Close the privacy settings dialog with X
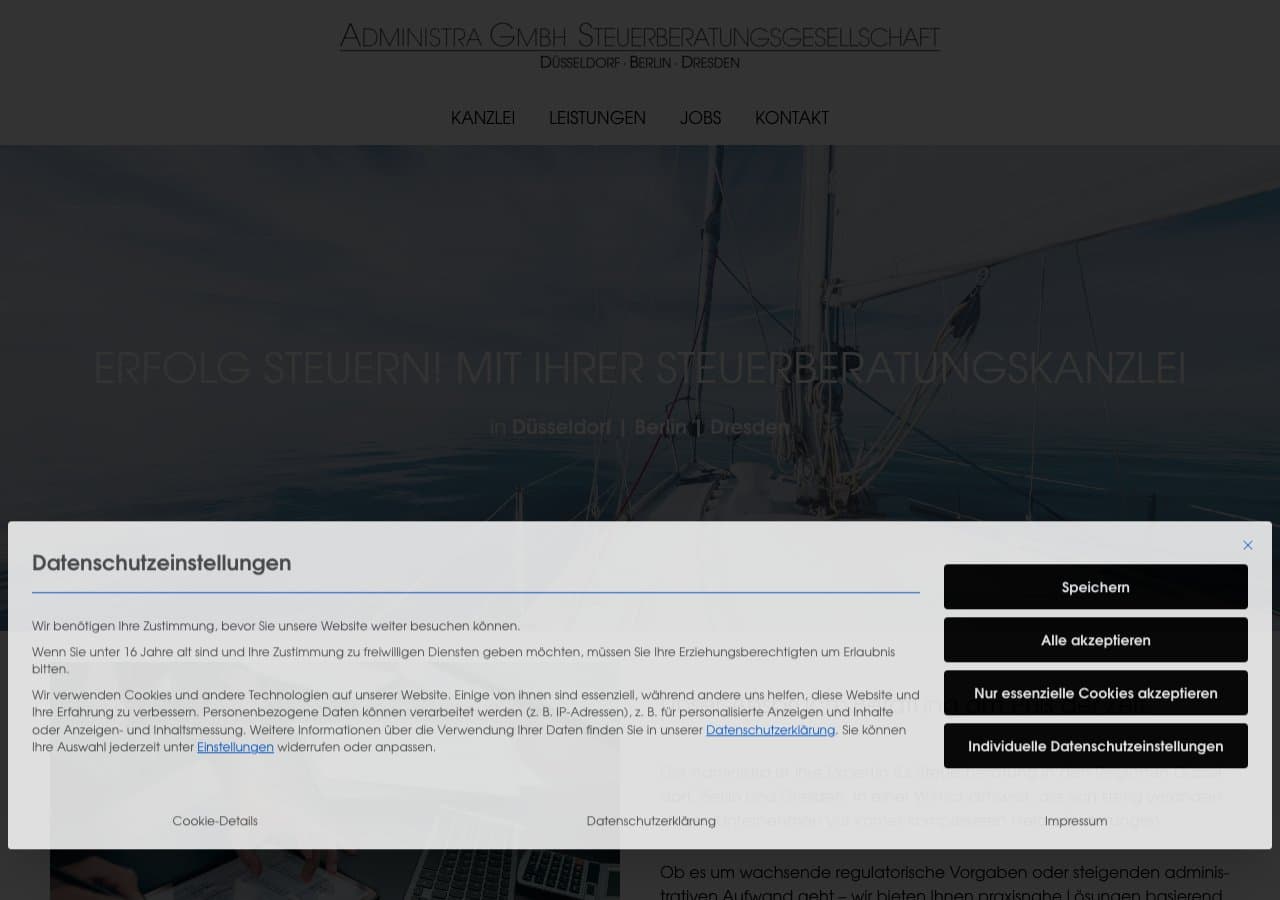Image resolution: width=1280 pixels, height=900 pixels. pyautogui.click(x=1247, y=545)
